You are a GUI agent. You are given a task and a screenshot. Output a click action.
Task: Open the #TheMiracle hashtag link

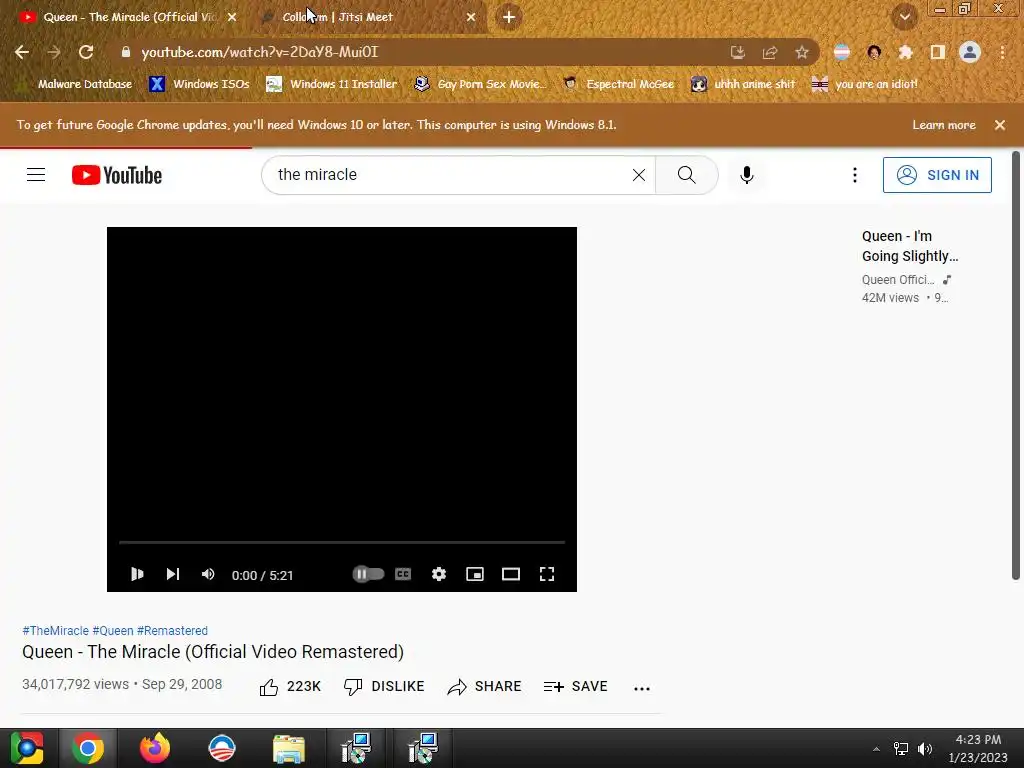click(x=56, y=631)
